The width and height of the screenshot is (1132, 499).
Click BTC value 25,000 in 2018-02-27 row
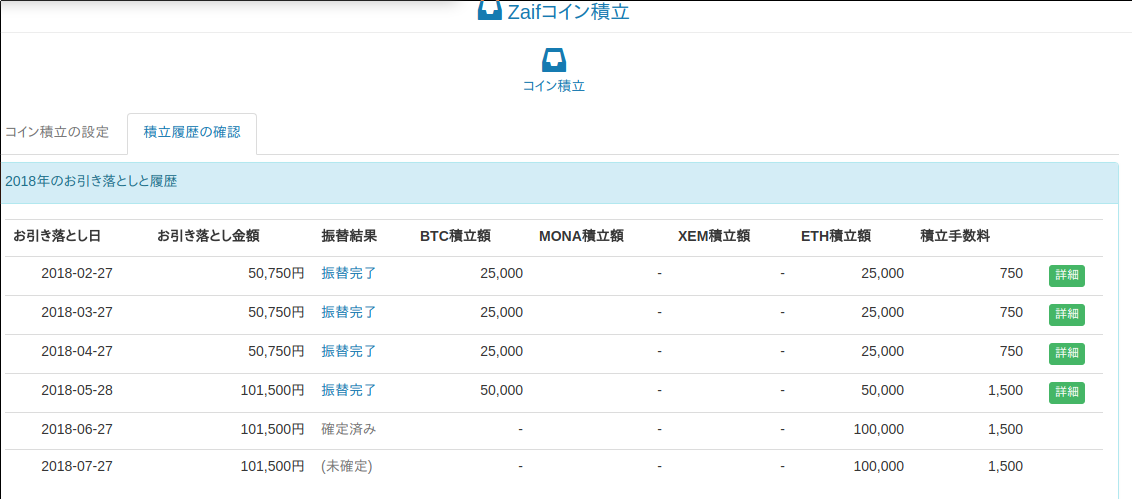[501, 274]
